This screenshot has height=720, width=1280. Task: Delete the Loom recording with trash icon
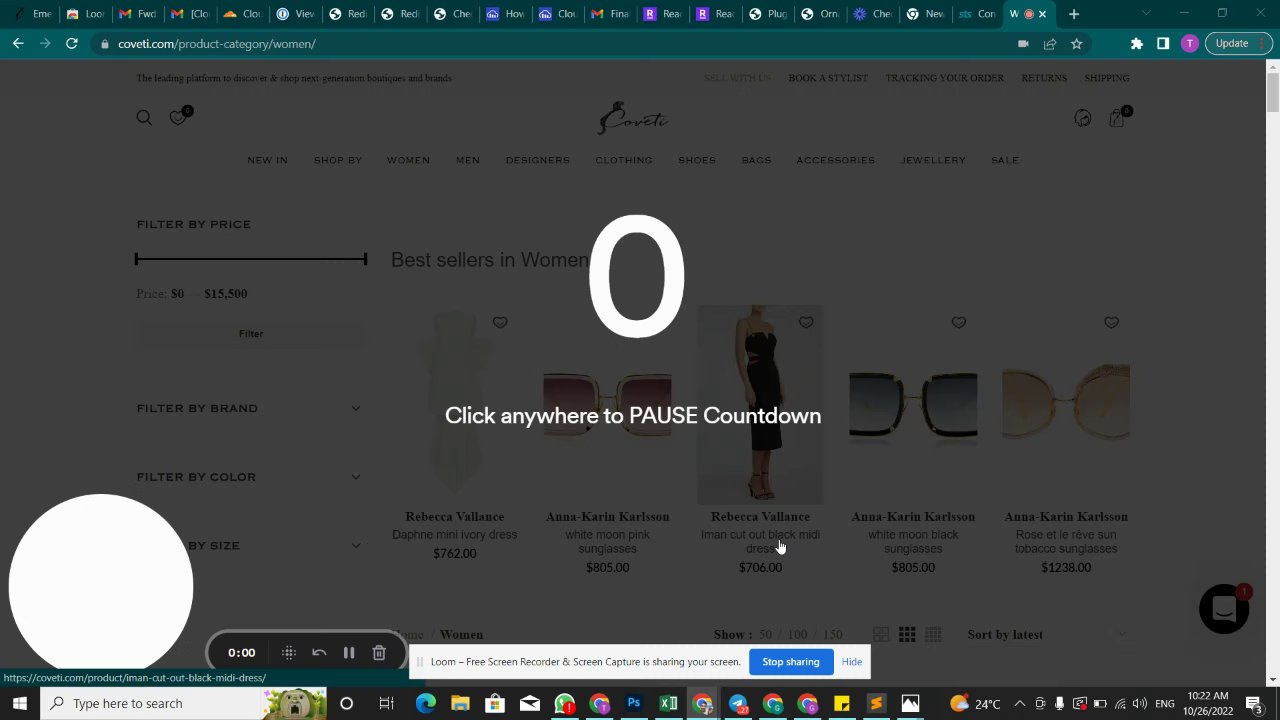click(379, 653)
